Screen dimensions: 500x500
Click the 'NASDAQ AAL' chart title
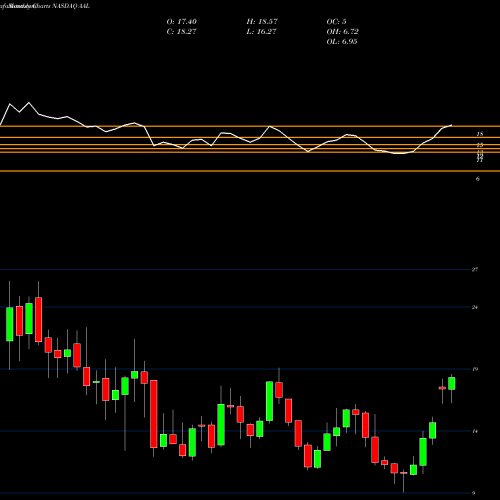(71, 6)
